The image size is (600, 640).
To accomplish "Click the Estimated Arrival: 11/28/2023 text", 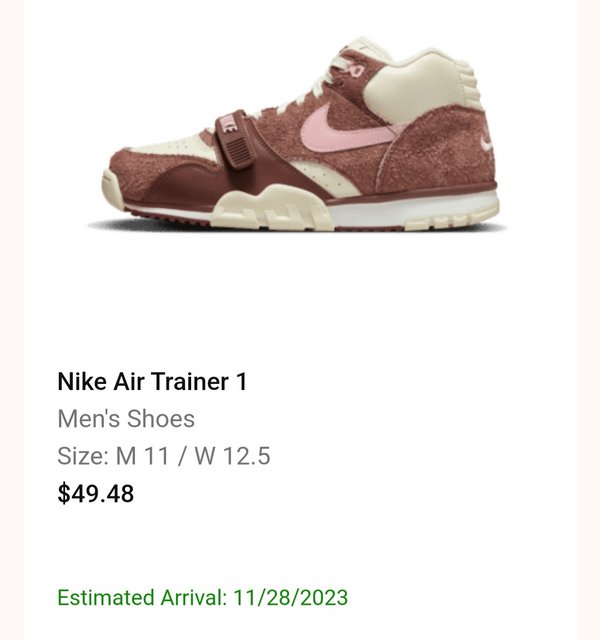I will point(202,597).
